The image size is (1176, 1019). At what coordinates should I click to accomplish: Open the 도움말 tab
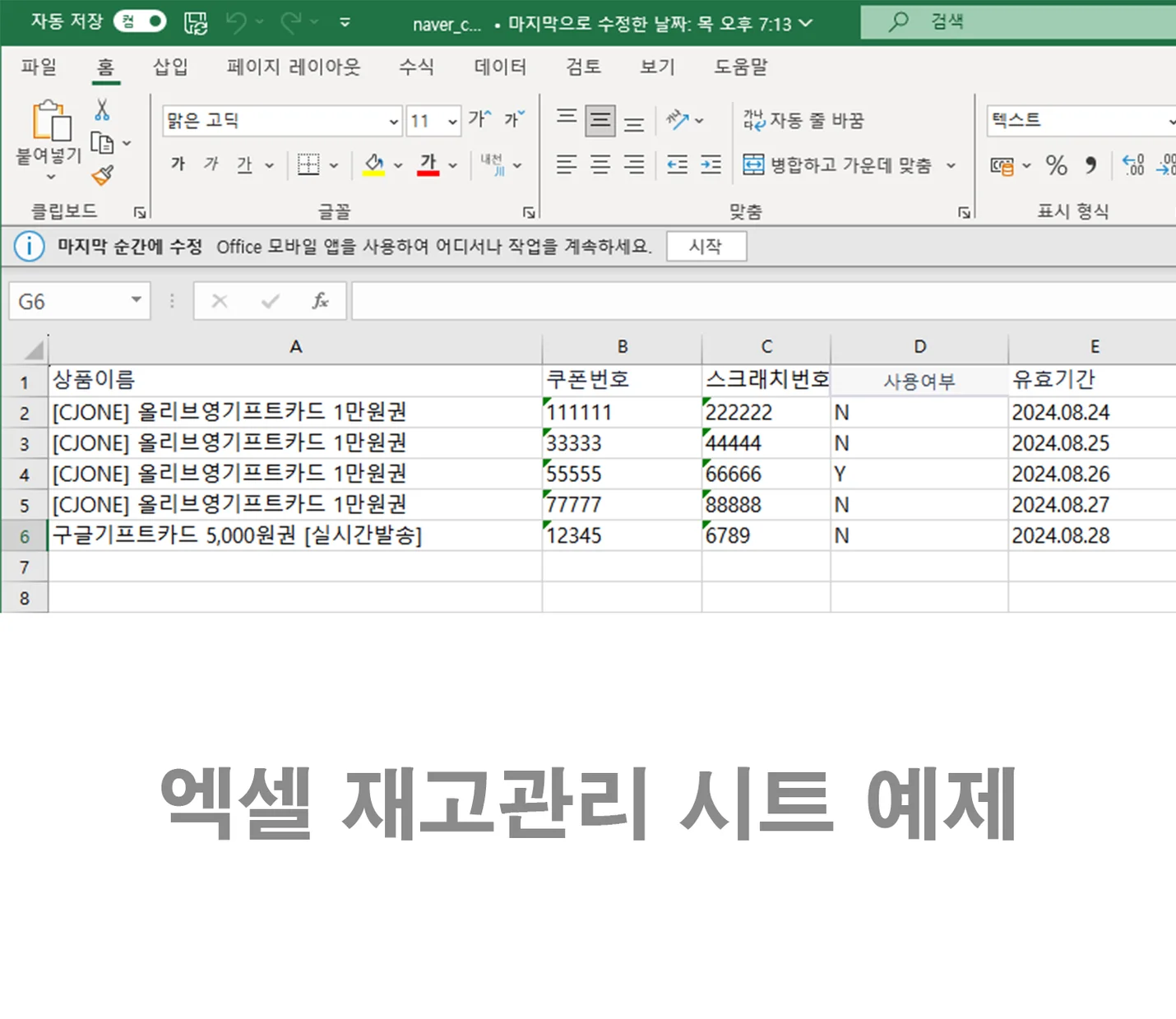pyautogui.click(x=740, y=67)
